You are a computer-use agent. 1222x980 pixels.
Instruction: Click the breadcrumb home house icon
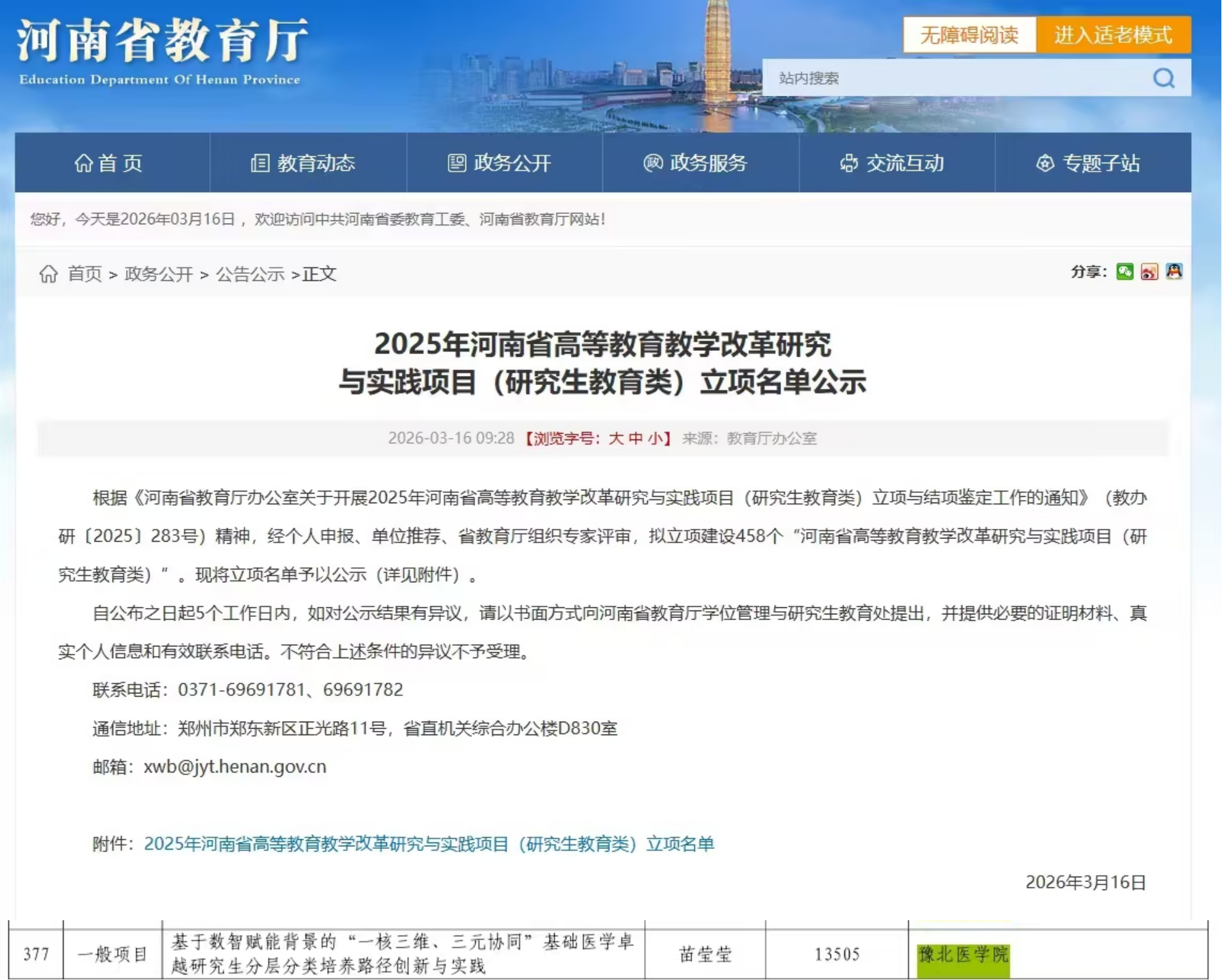48,274
